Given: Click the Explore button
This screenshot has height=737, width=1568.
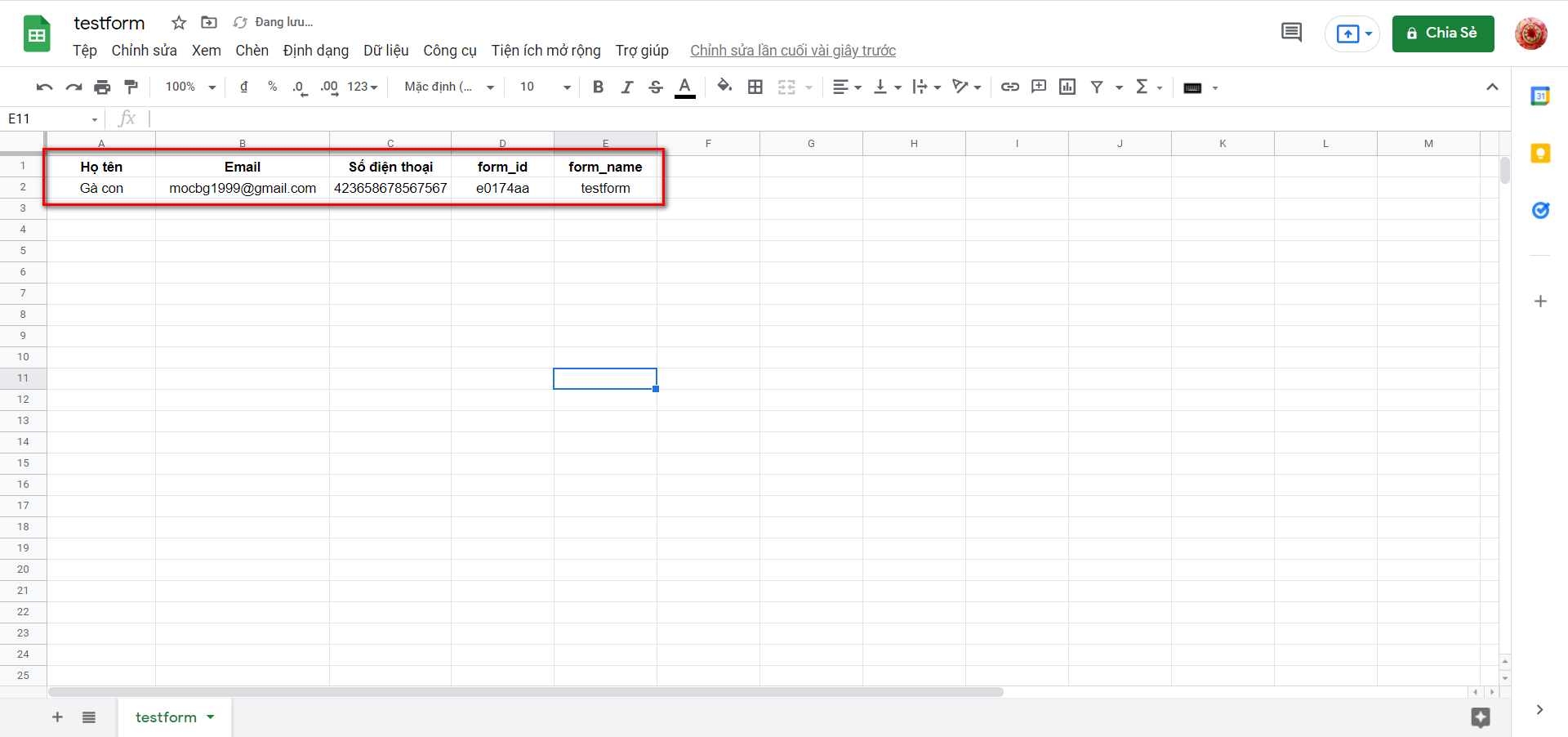Looking at the screenshot, I should click(x=1481, y=717).
